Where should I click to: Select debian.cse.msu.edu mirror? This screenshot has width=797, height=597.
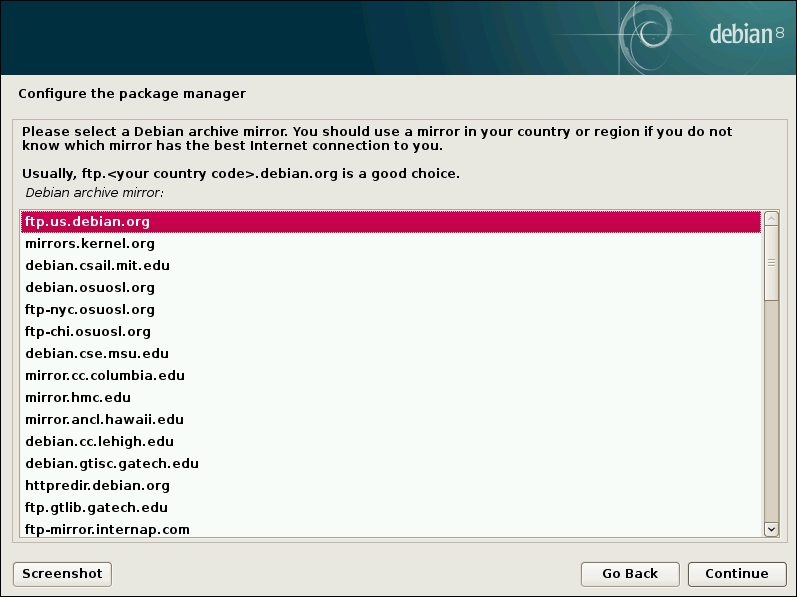pos(391,354)
